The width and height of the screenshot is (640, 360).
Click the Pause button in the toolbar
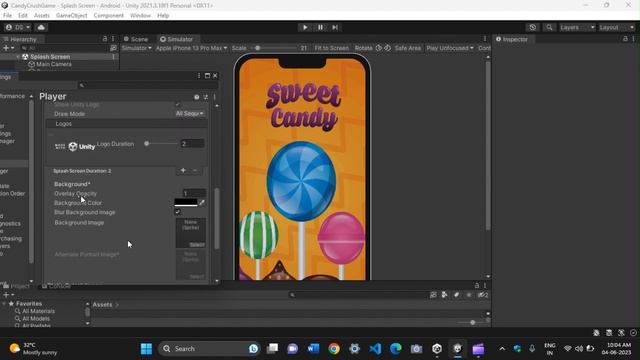pos(320,27)
